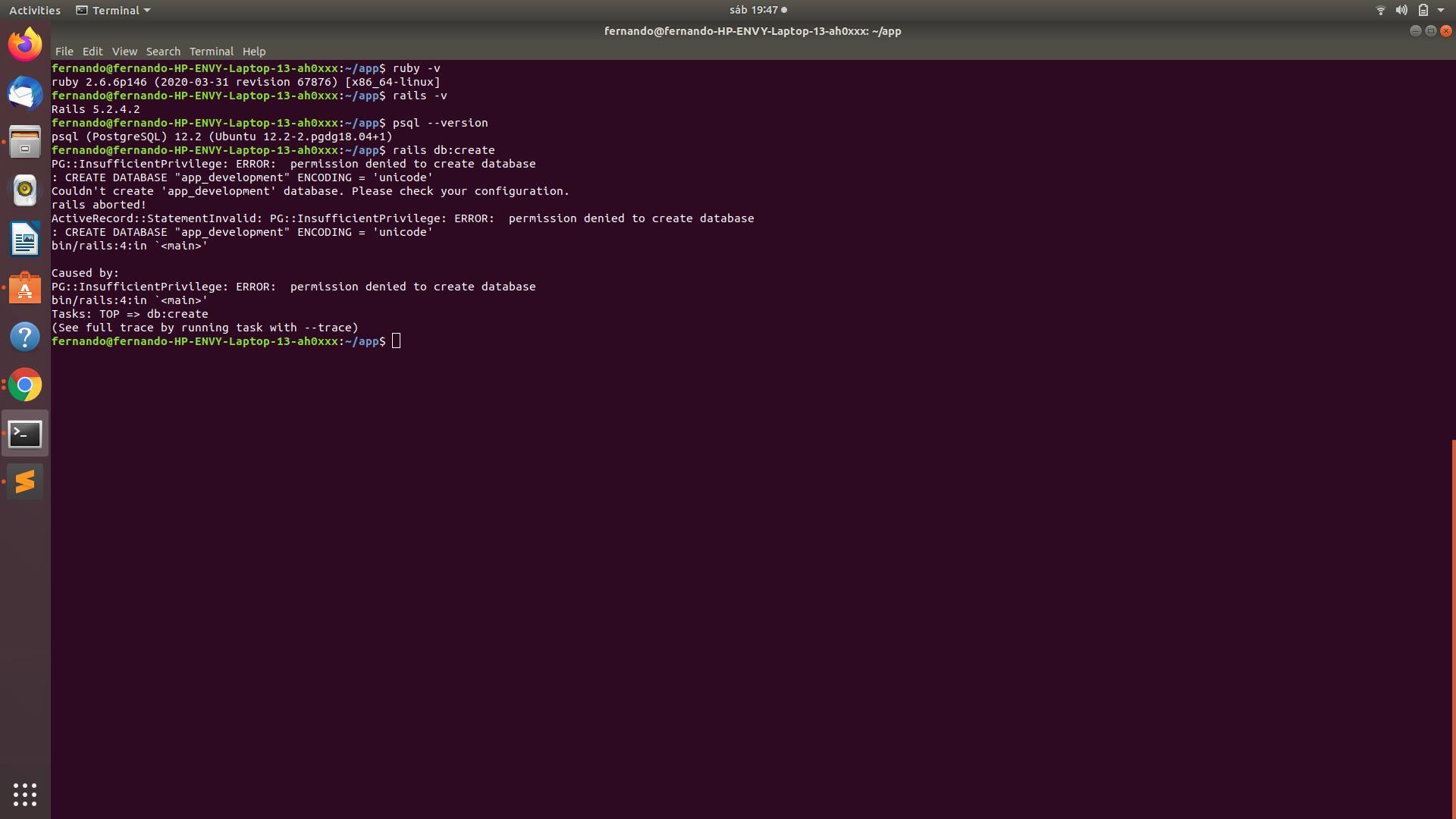Click the volume indicator in the top bar

1401,10
